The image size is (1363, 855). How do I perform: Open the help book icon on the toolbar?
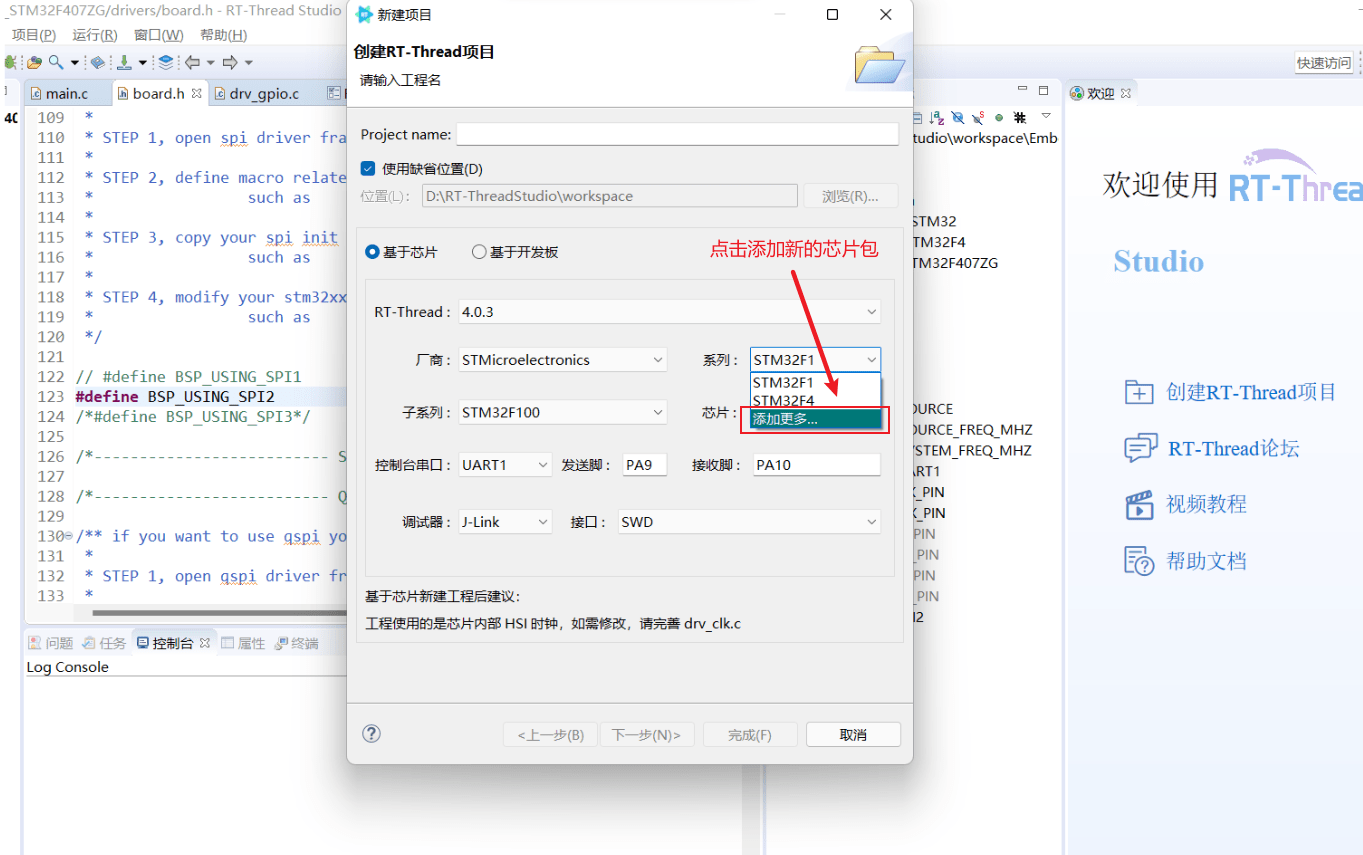click(x=97, y=62)
